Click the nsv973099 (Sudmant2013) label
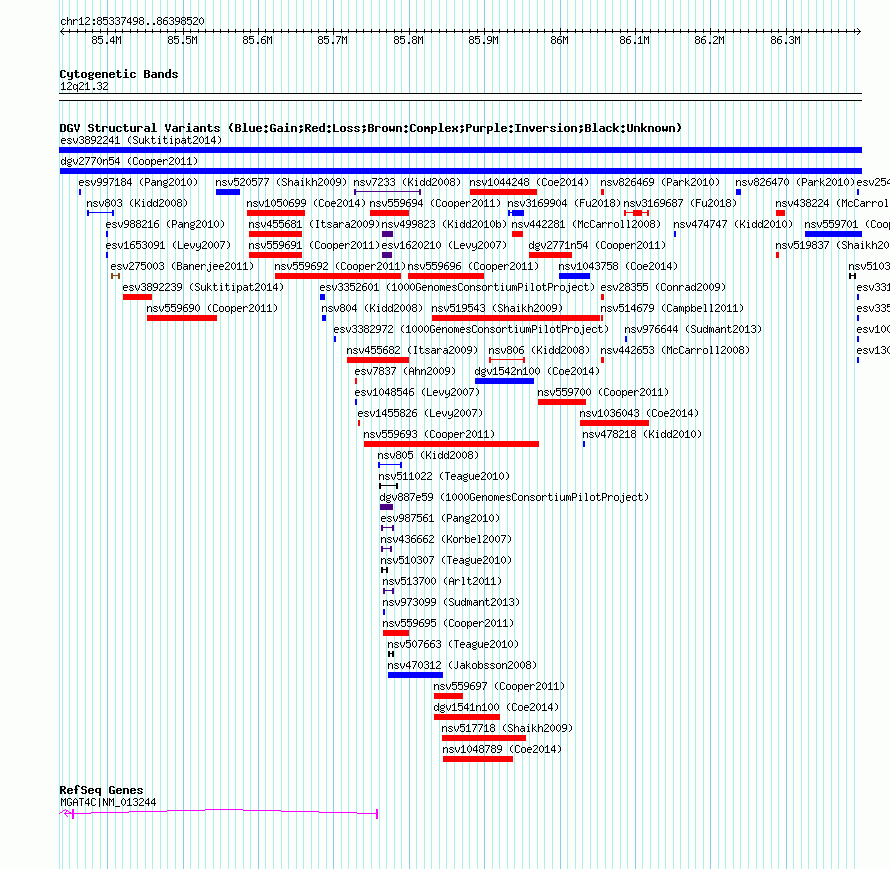Viewport: 890px width, 869px height. [x=451, y=602]
